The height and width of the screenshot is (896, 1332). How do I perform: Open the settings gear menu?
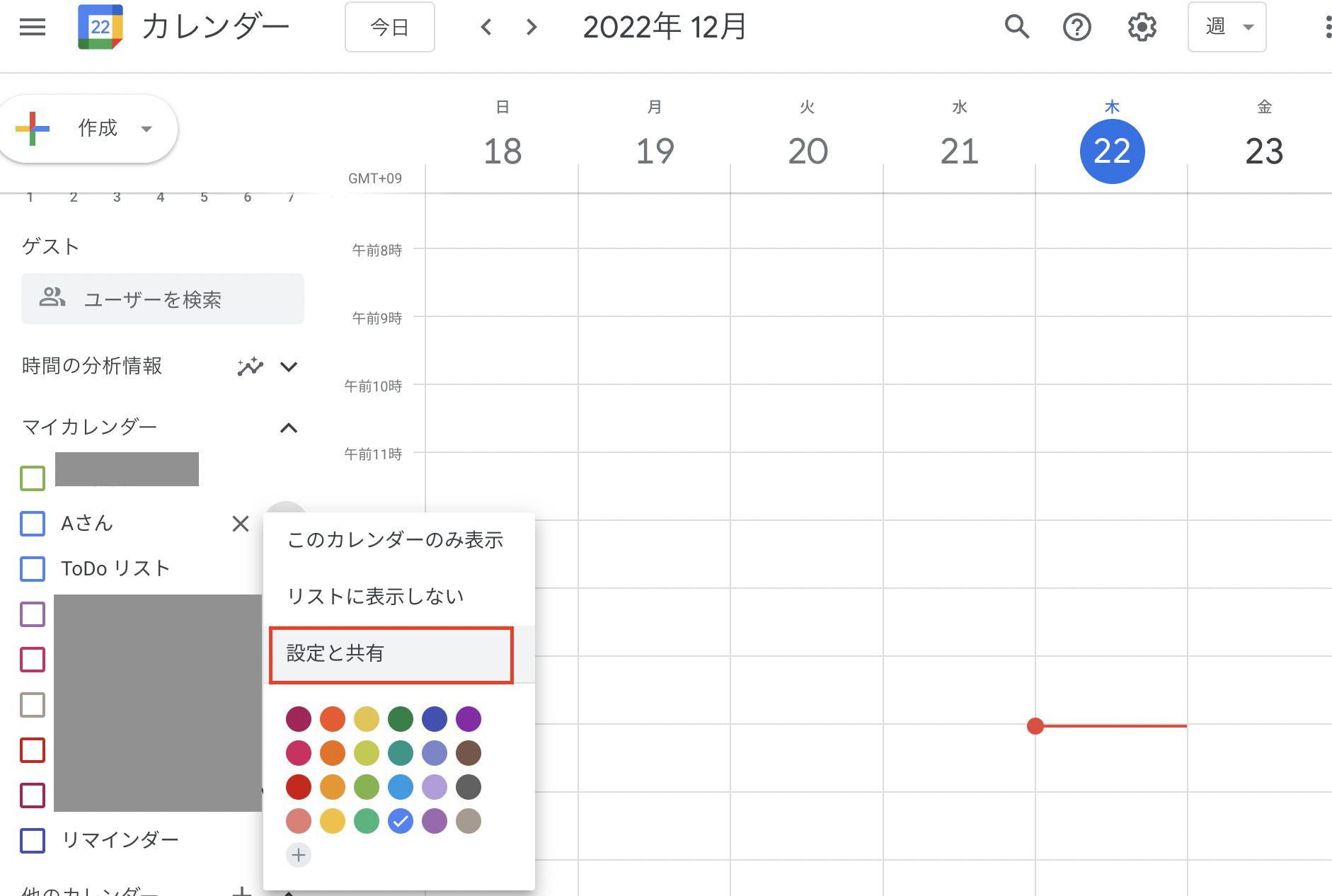1141,27
